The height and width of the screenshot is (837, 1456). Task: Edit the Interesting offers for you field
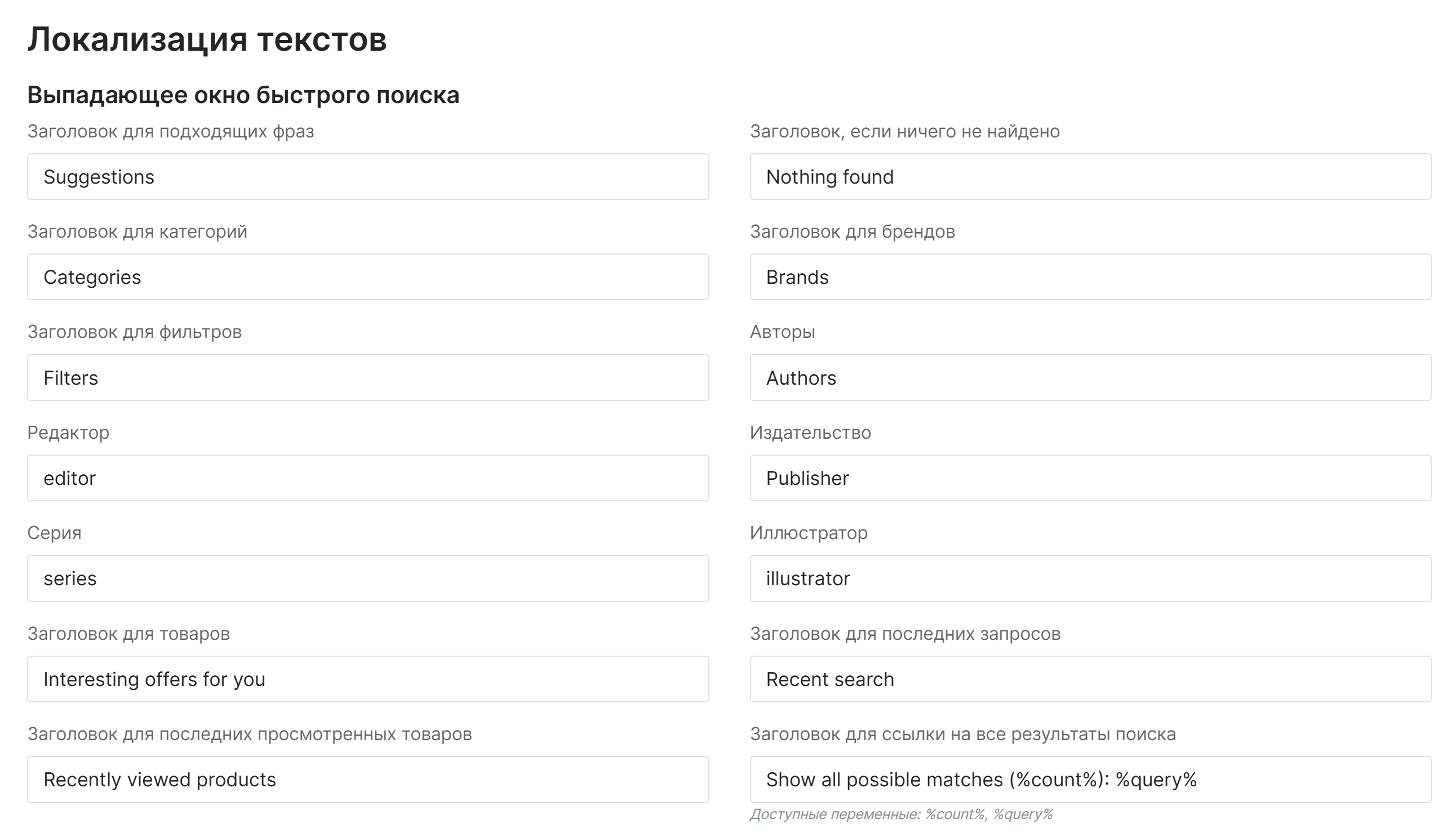[x=368, y=679]
